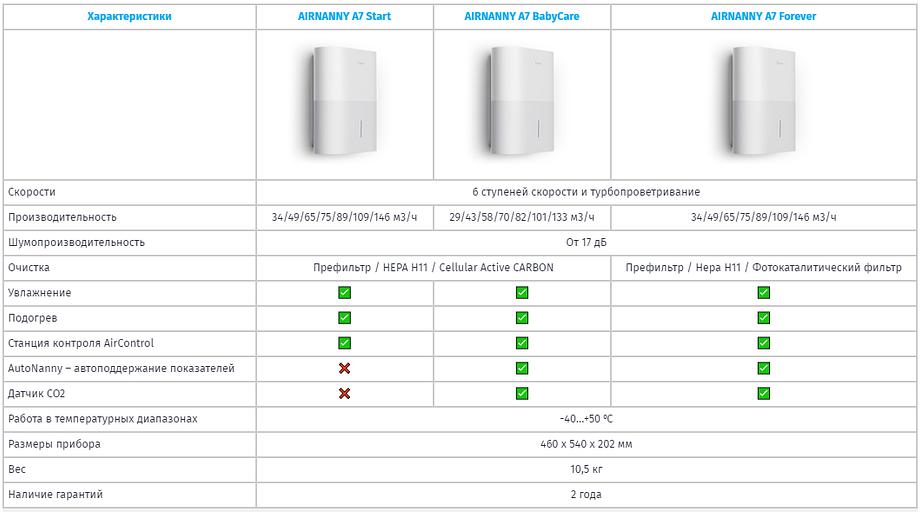Click the AirControl checkmark under A7 BabyCare
The image size is (921, 512).
click(x=521, y=343)
